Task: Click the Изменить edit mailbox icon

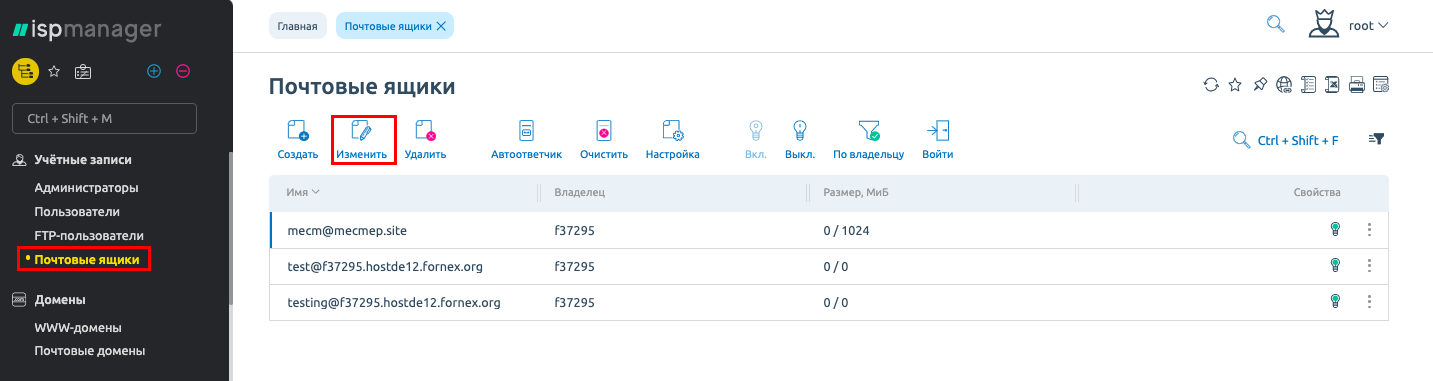Action: [x=361, y=130]
